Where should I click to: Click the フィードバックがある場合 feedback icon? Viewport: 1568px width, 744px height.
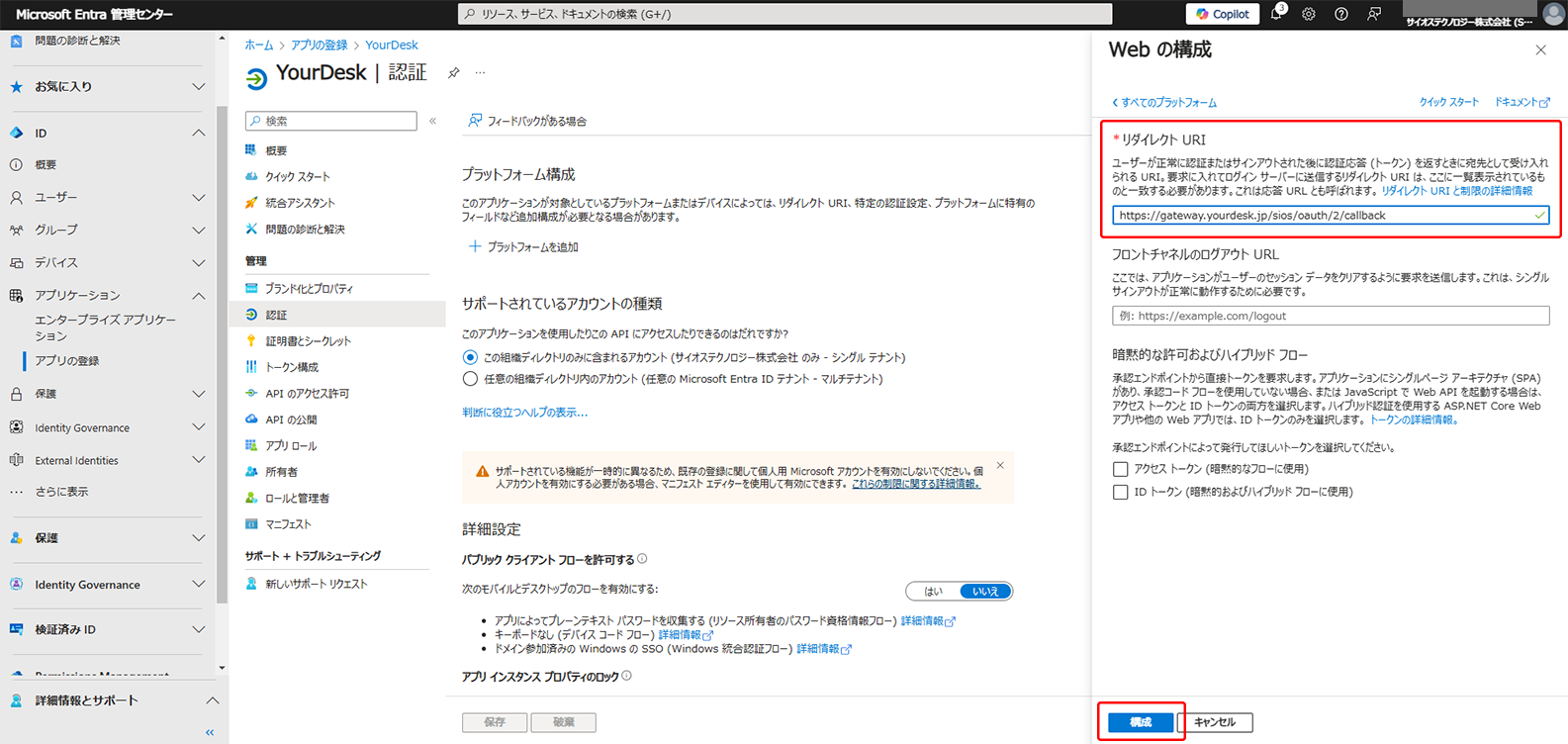475,121
